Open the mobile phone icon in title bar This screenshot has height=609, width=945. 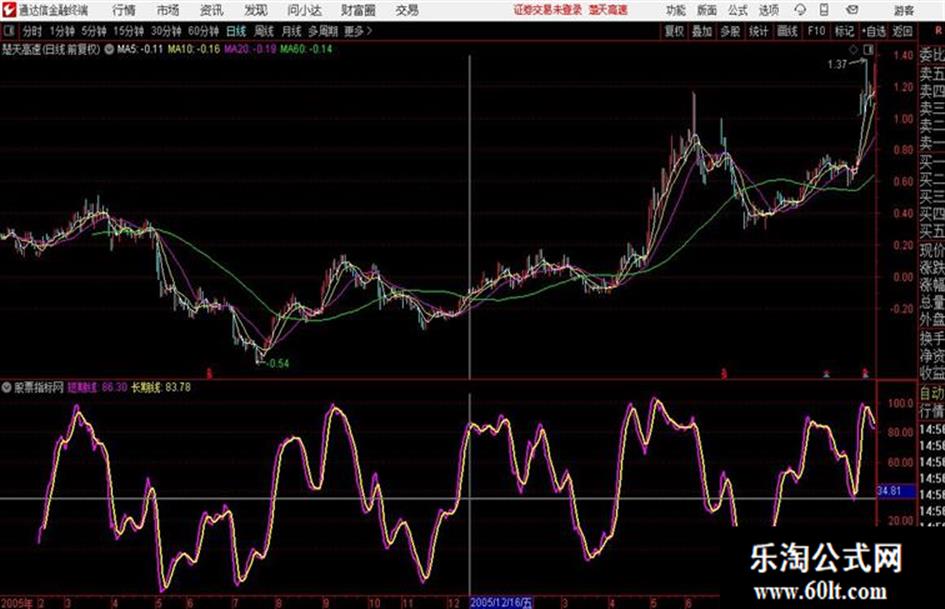point(824,10)
